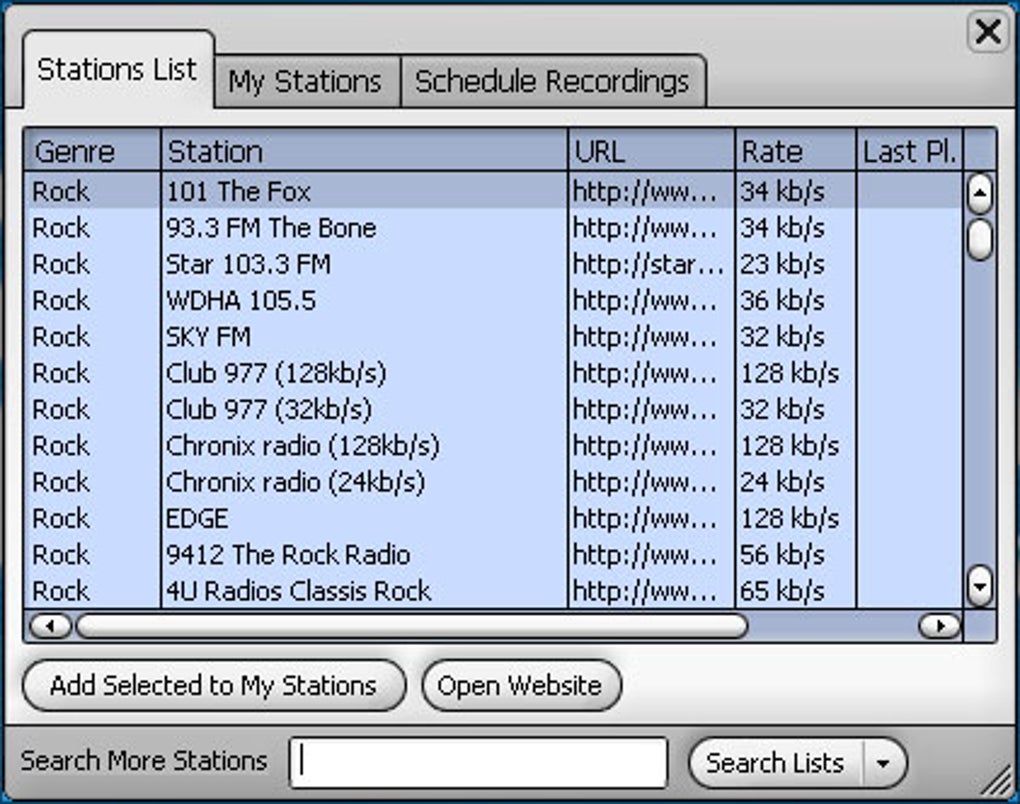
Task: Select the 4U Radios Classis Rock station
Action: click(493, 591)
